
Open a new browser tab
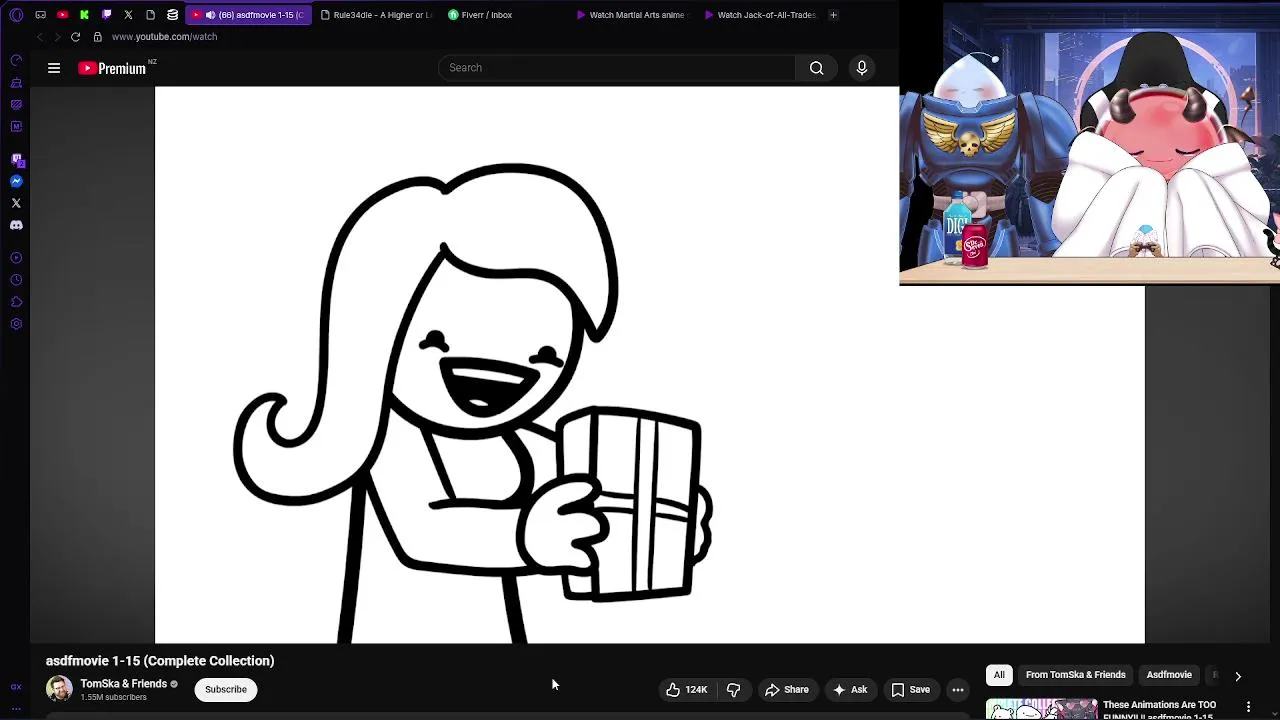tap(833, 15)
